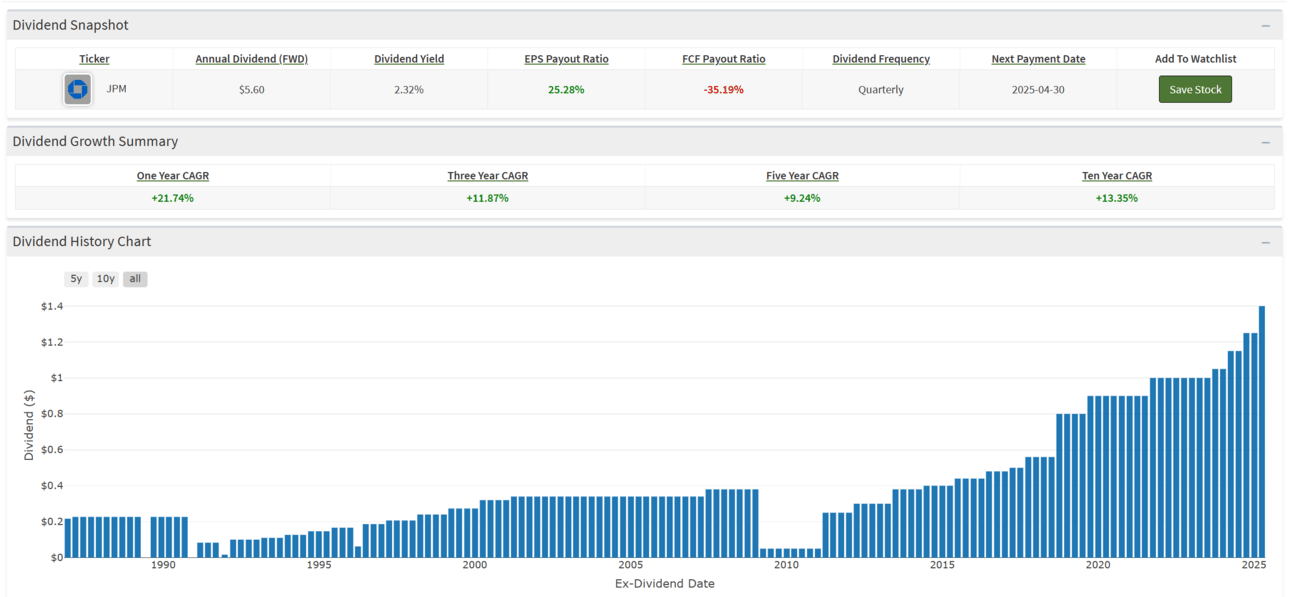Click the Dividend Frequency header

(x=881, y=59)
